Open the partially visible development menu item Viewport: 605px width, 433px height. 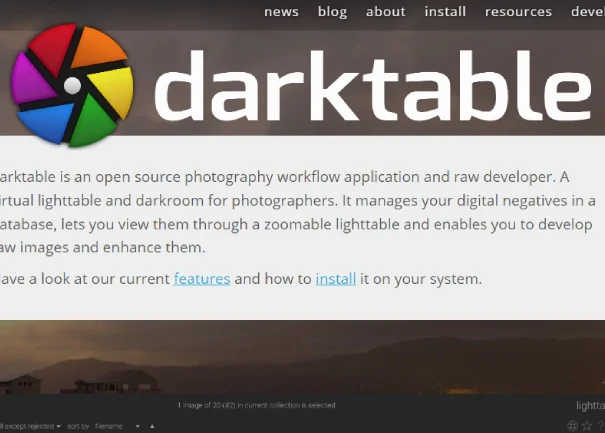[x=588, y=12]
